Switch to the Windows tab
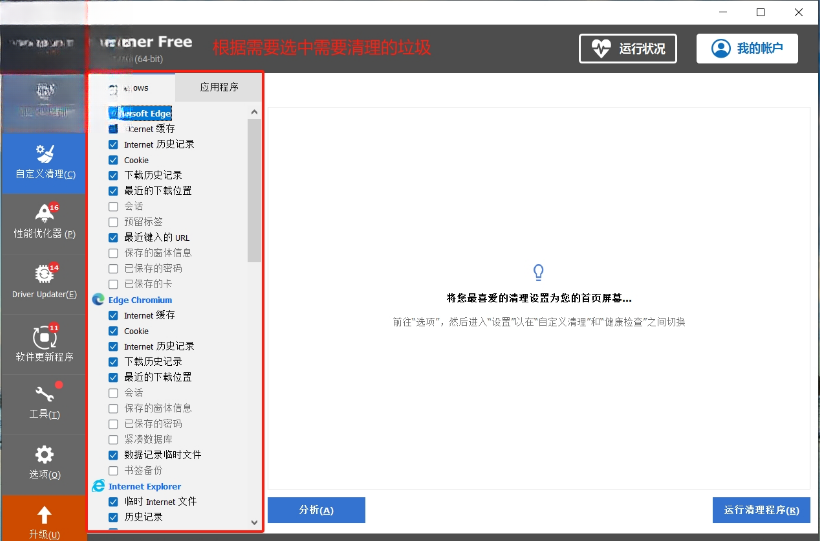The width and height of the screenshot is (820, 541). (132, 88)
